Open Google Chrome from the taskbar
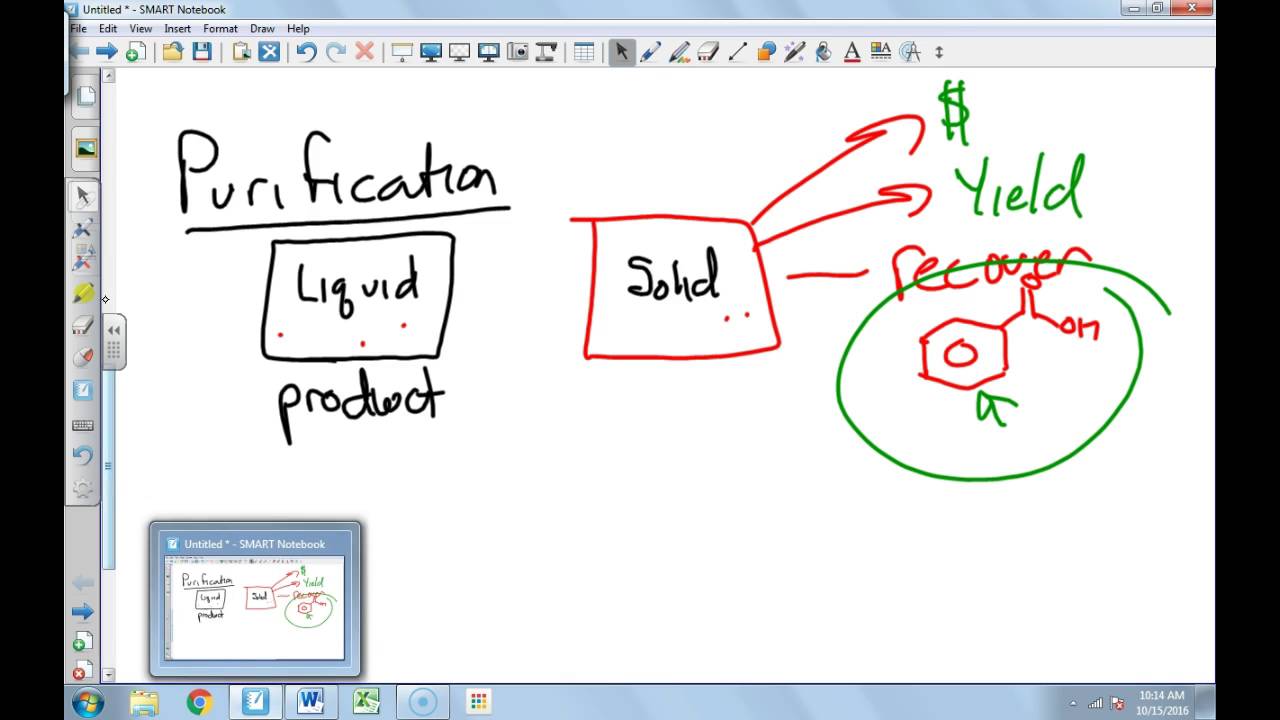This screenshot has width=1280, height=720. [199, 702]
